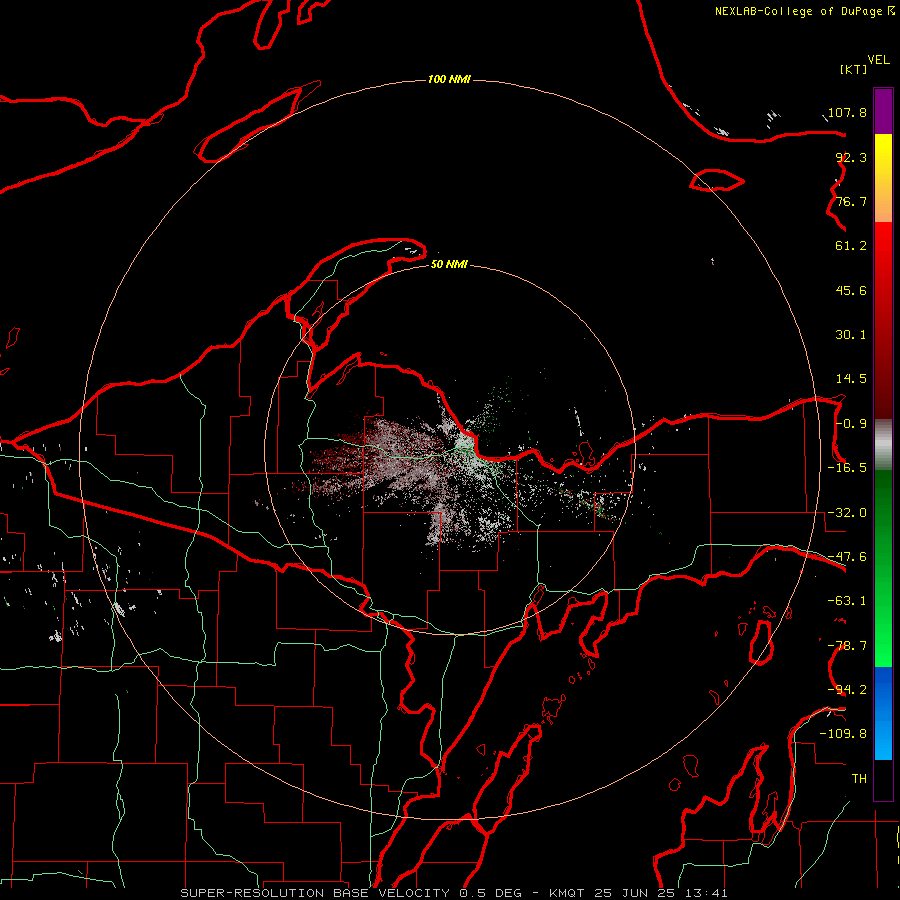The width and height of the screenshot is (900, 900).
Task: Click the TH legend label
Action: tap(859, 779)
